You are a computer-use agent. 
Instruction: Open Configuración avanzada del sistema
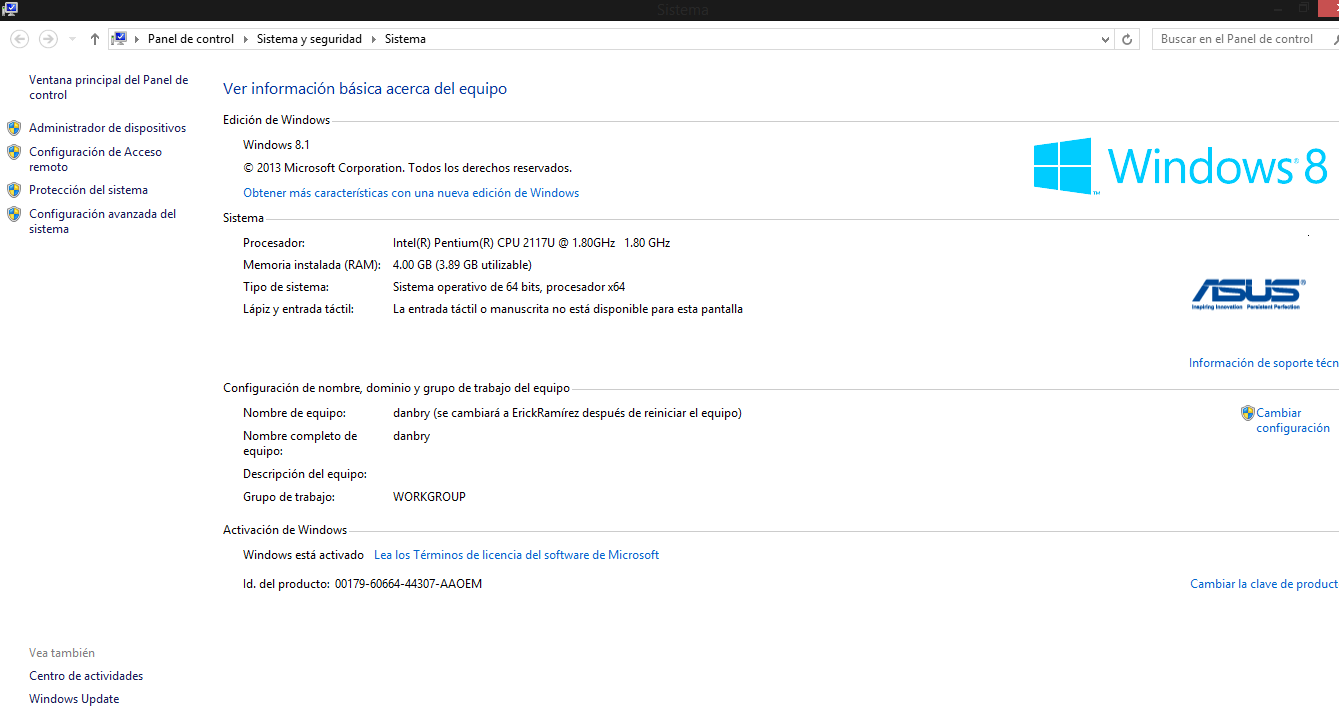pos(102,221)
